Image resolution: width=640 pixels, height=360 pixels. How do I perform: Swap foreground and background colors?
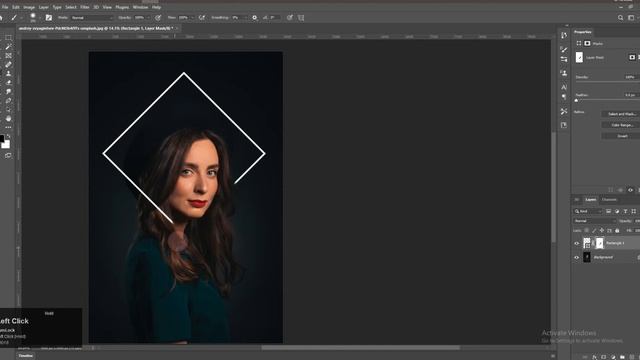[x=9, y=136]
